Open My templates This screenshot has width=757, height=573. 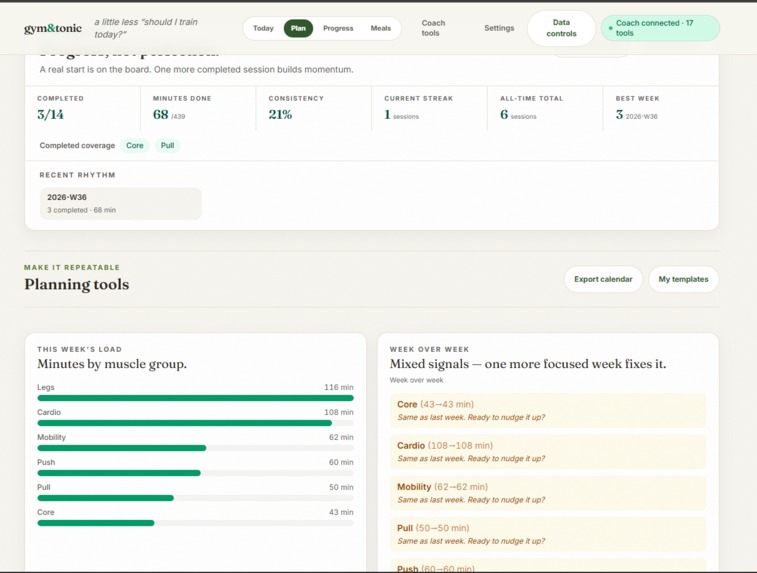[683, 279]
